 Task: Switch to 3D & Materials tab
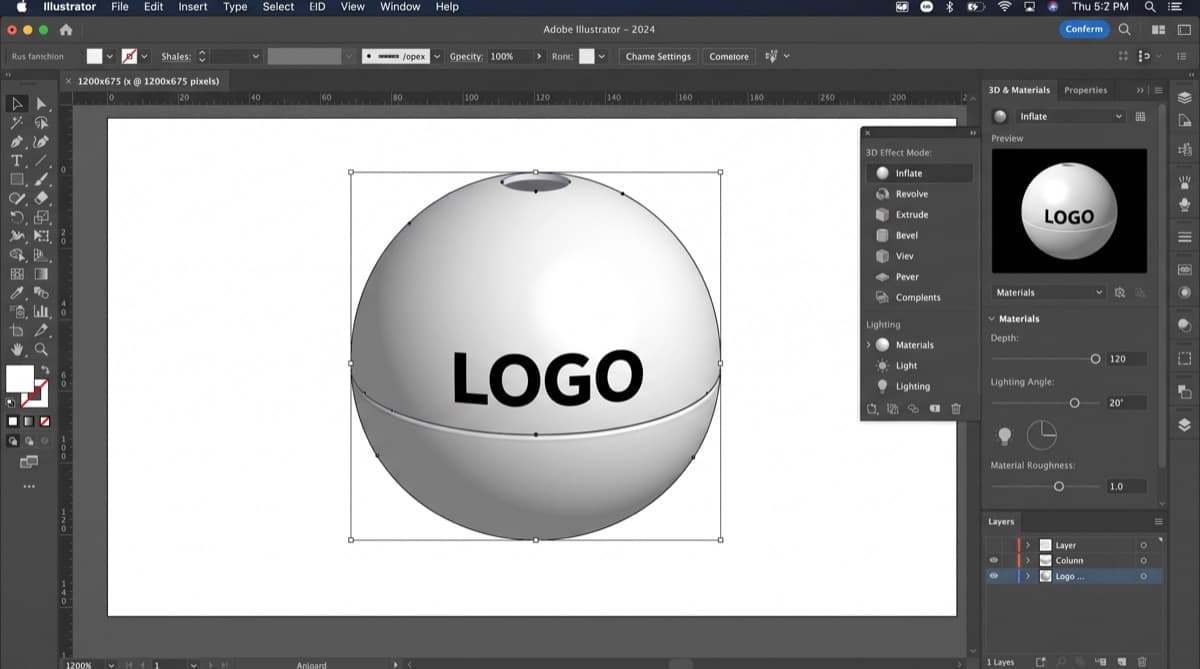(x=1019, y=90)
